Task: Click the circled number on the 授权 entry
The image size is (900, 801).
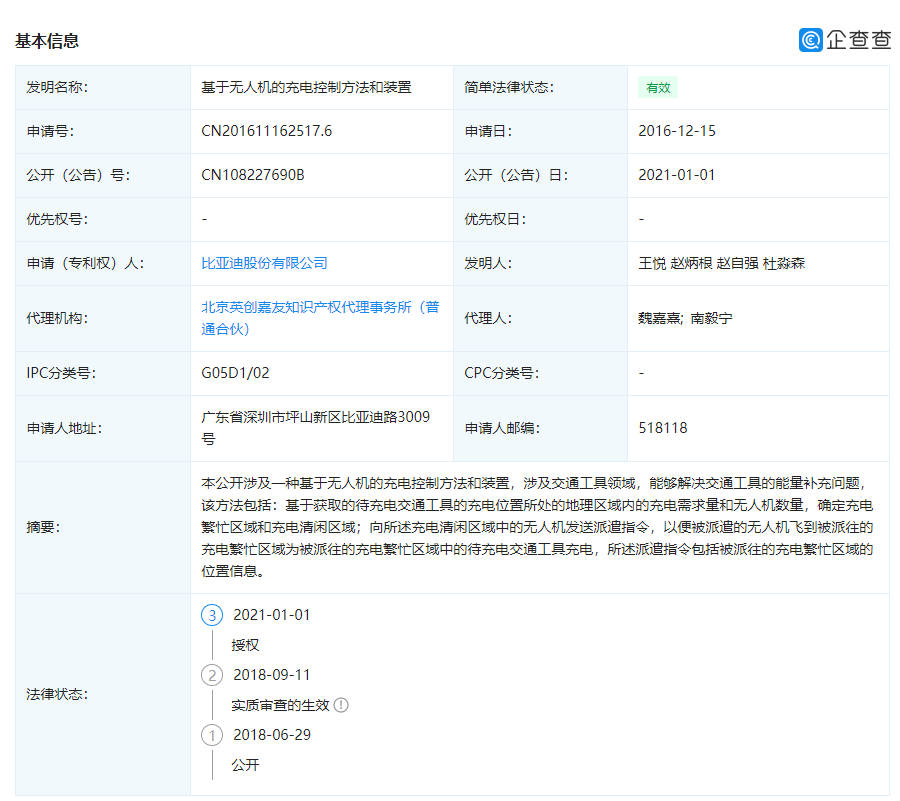Action: click(x=212, y=616)
